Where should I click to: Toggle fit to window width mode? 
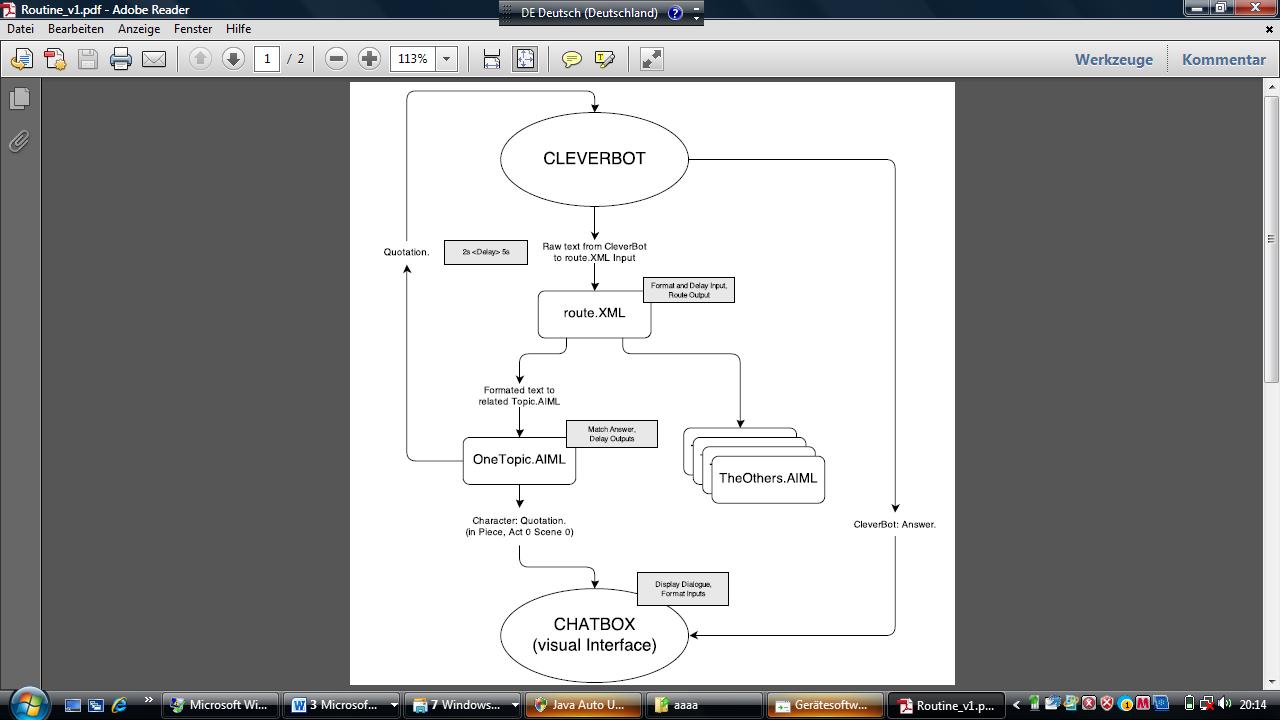(492, 59)
